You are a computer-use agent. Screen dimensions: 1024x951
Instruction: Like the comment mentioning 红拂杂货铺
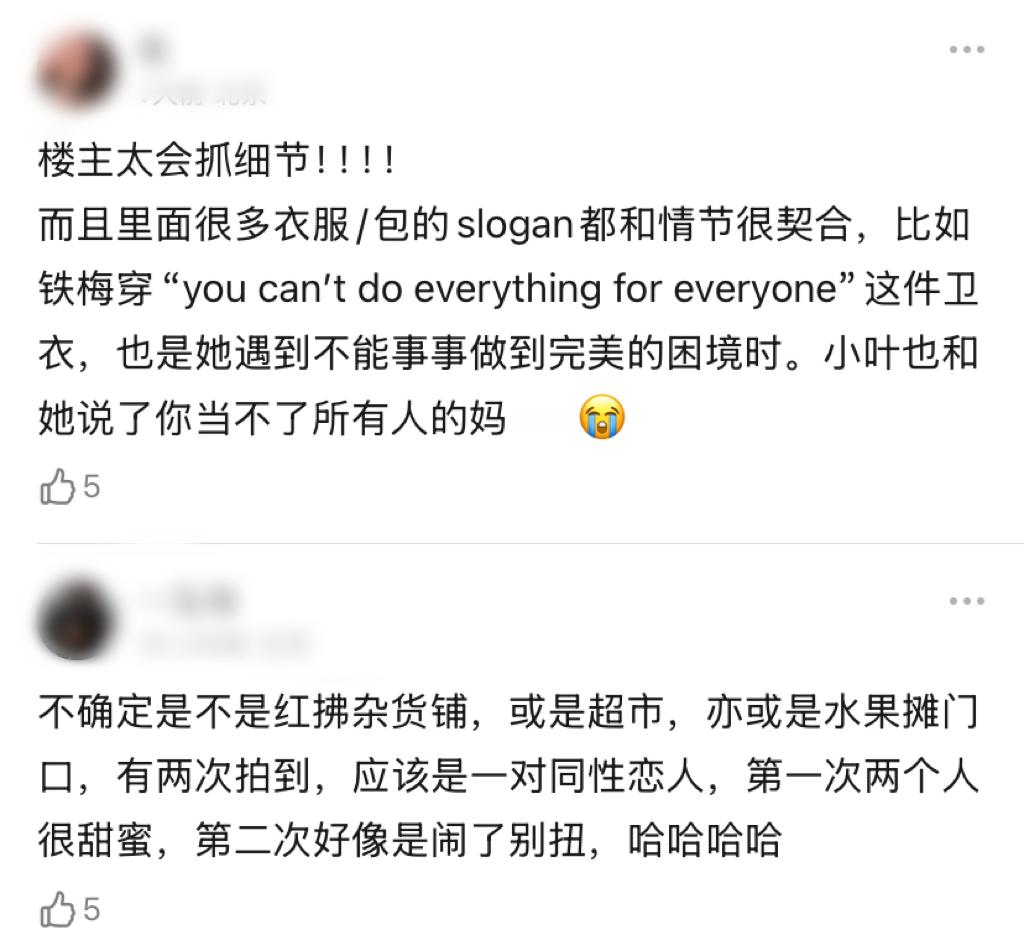(57, 909)
